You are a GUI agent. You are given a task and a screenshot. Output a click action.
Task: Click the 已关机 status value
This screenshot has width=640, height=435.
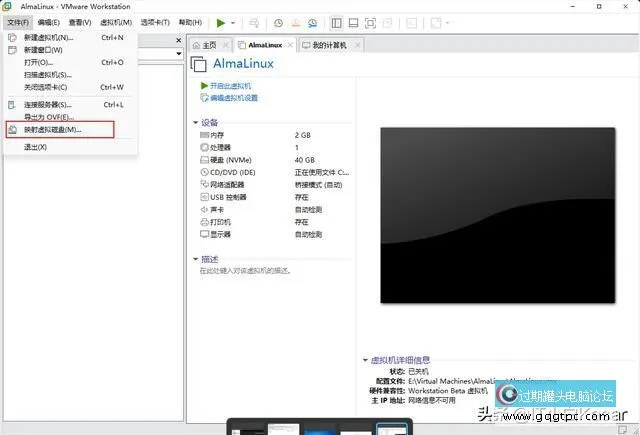pyautogui.click(x=418, y=371)
